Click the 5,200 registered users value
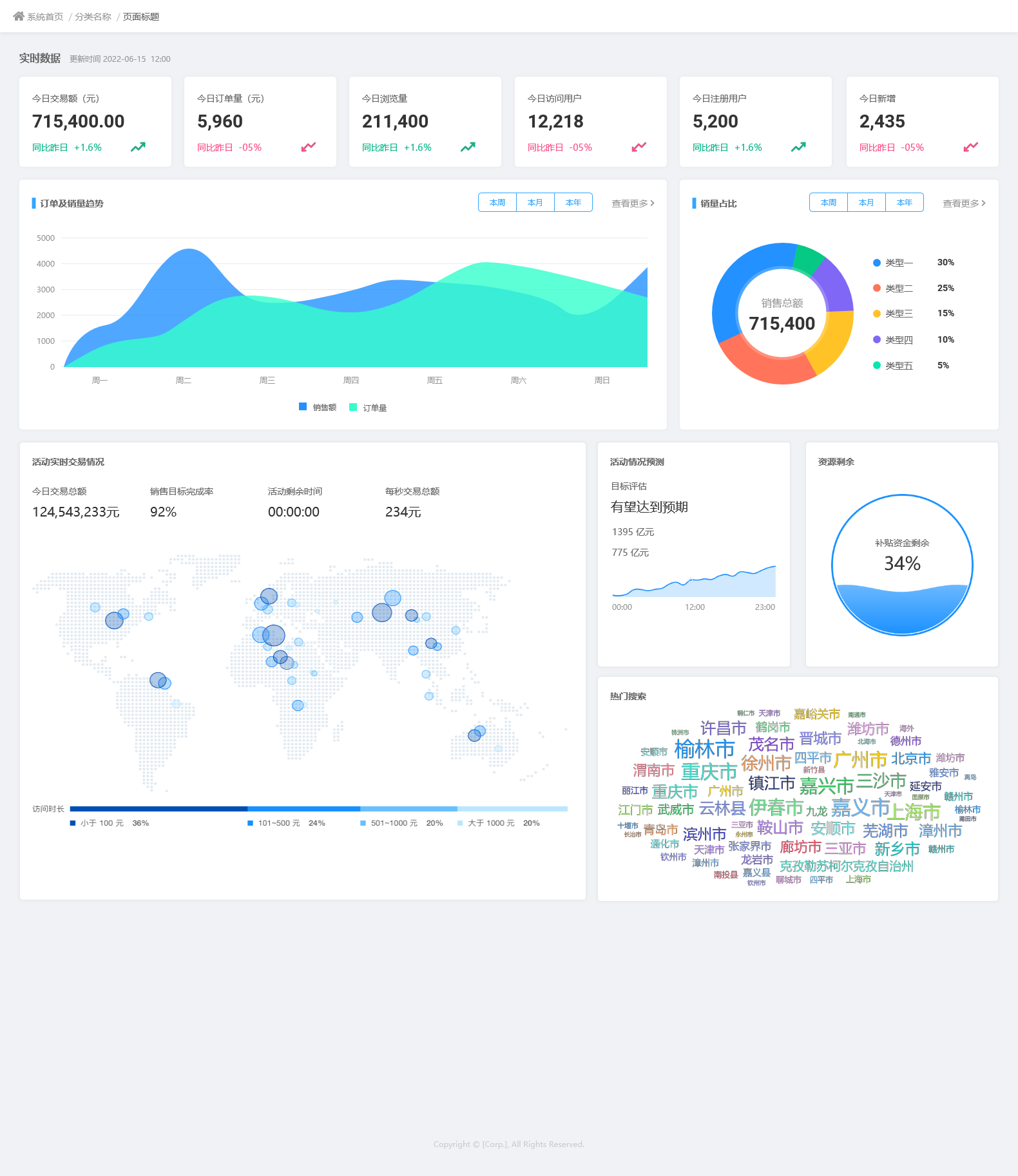This screenshot has height=1176, width=1018. point(715,121)
